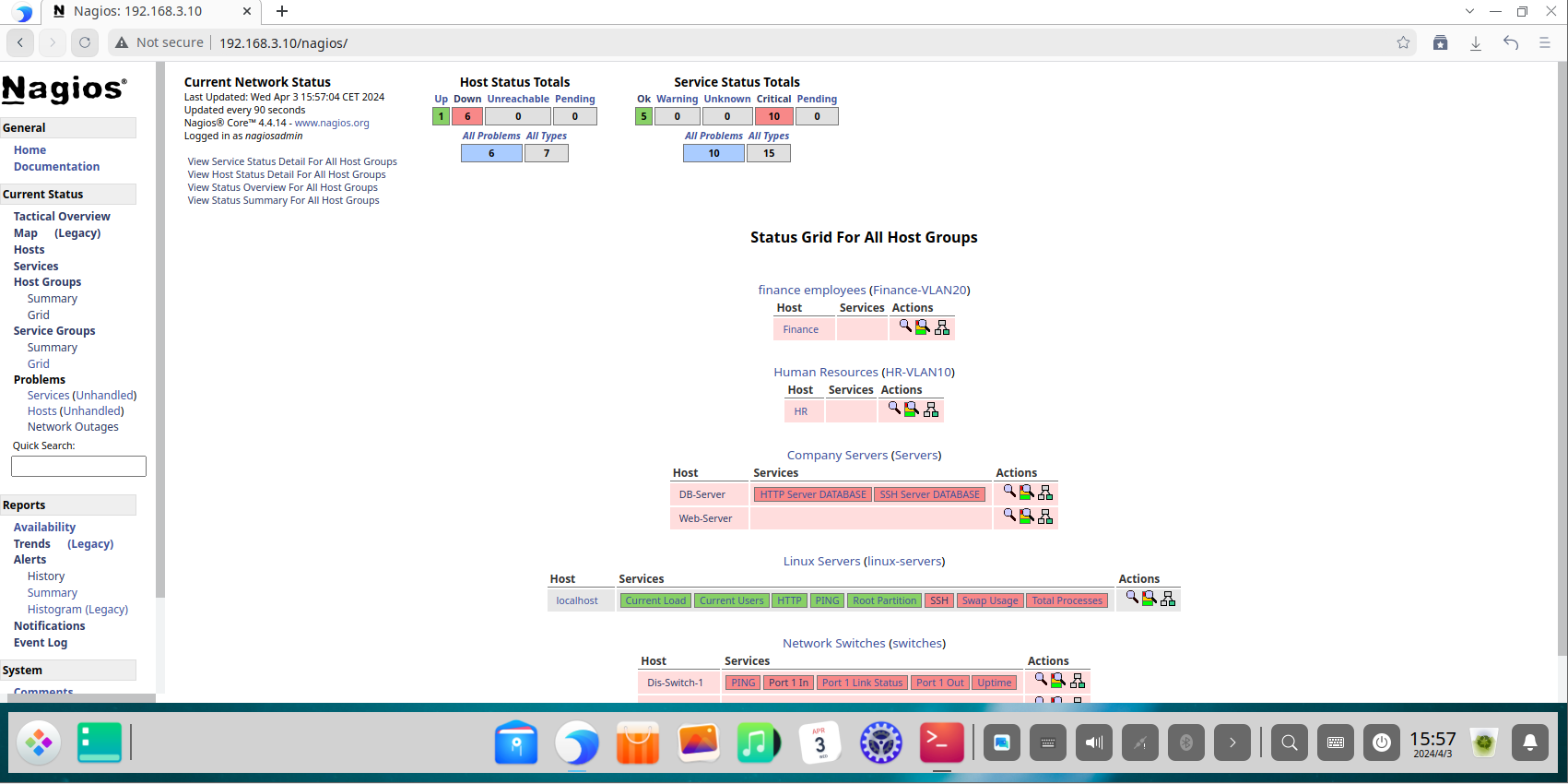
Task: Locate DB-Server on network map icon
Action: tap(1045, 493)
